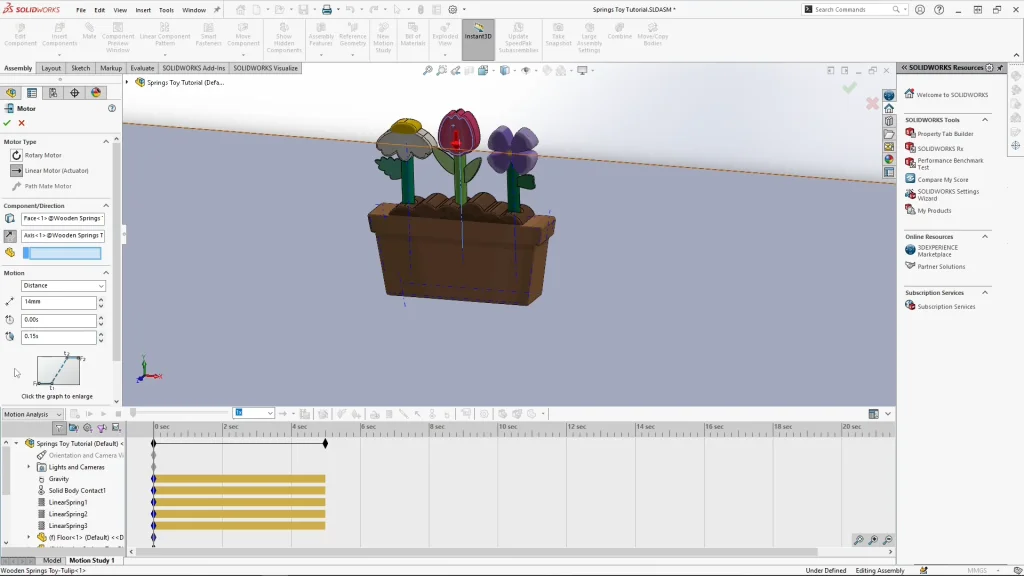This screenshot has height=576, width=1024.
Task: Expand the Lights and Cameras tree node
Action: click(29, 467)
